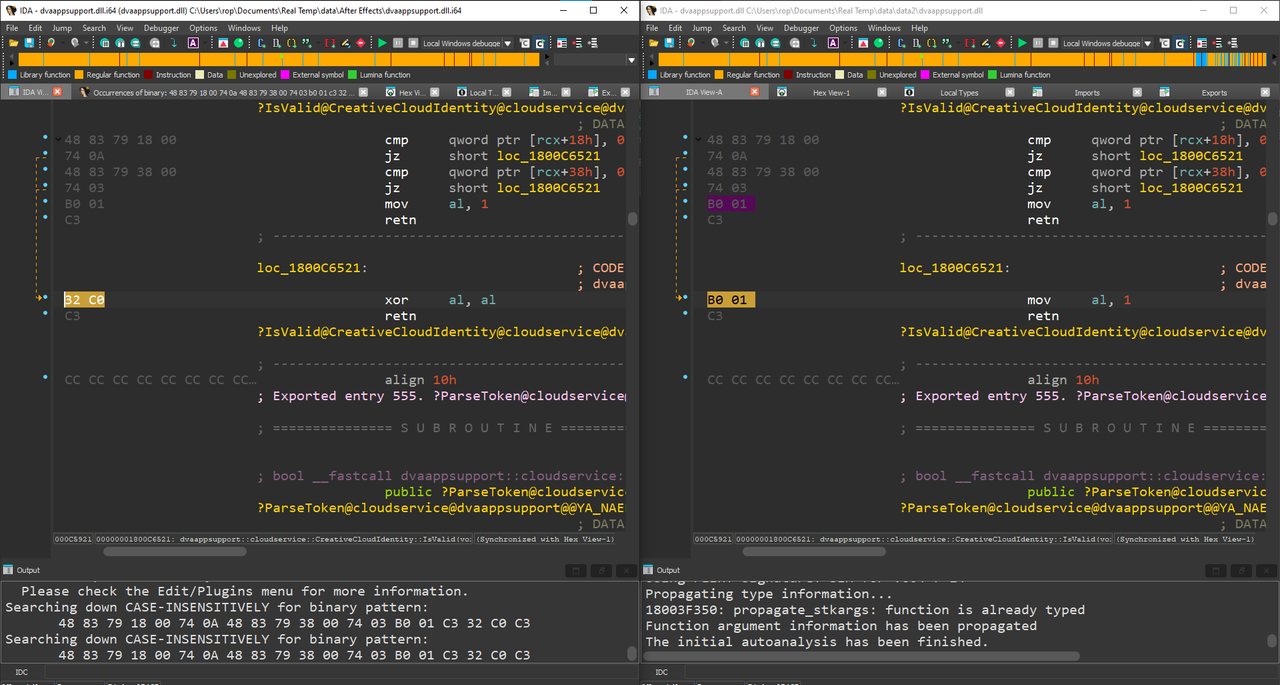Viewport: 1280px width, 685px height.
Task: Toggle breakpoint dot beside first cmp line, left window
Action: coord(46,140)
